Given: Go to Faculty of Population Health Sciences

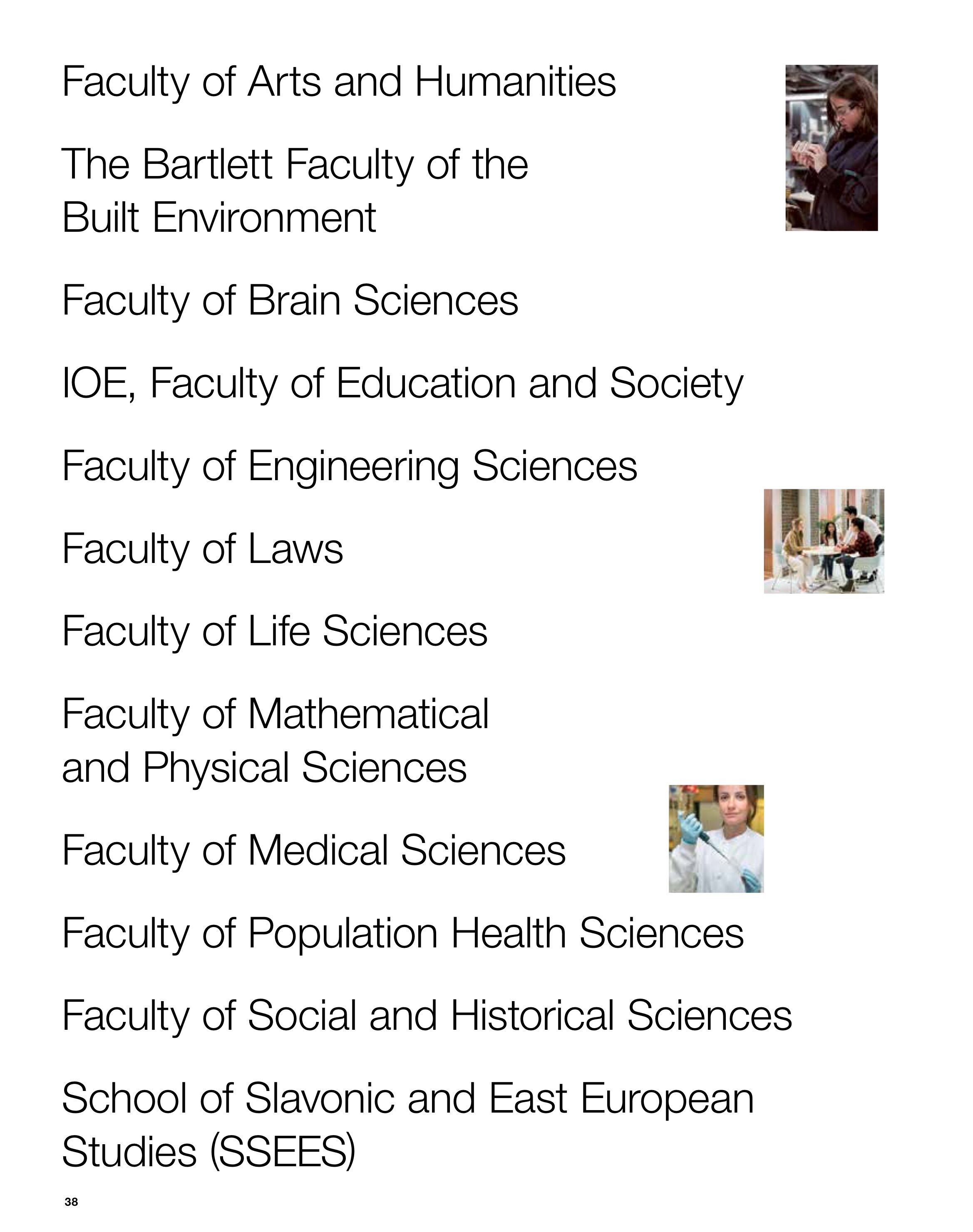Looking at the screenshot, I should (x=403, y=934).
